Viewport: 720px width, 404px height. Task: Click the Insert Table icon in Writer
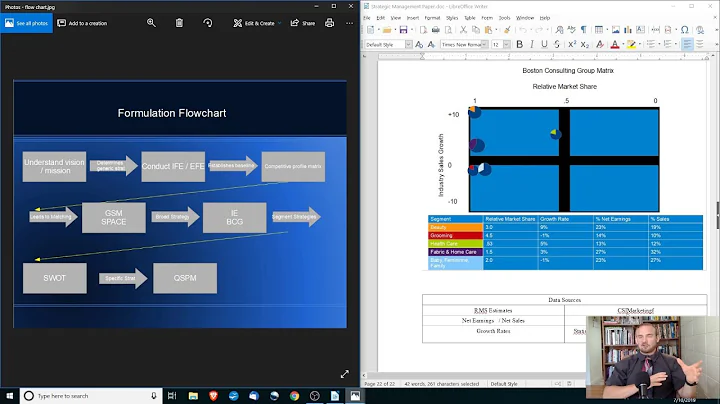(599, 30)
